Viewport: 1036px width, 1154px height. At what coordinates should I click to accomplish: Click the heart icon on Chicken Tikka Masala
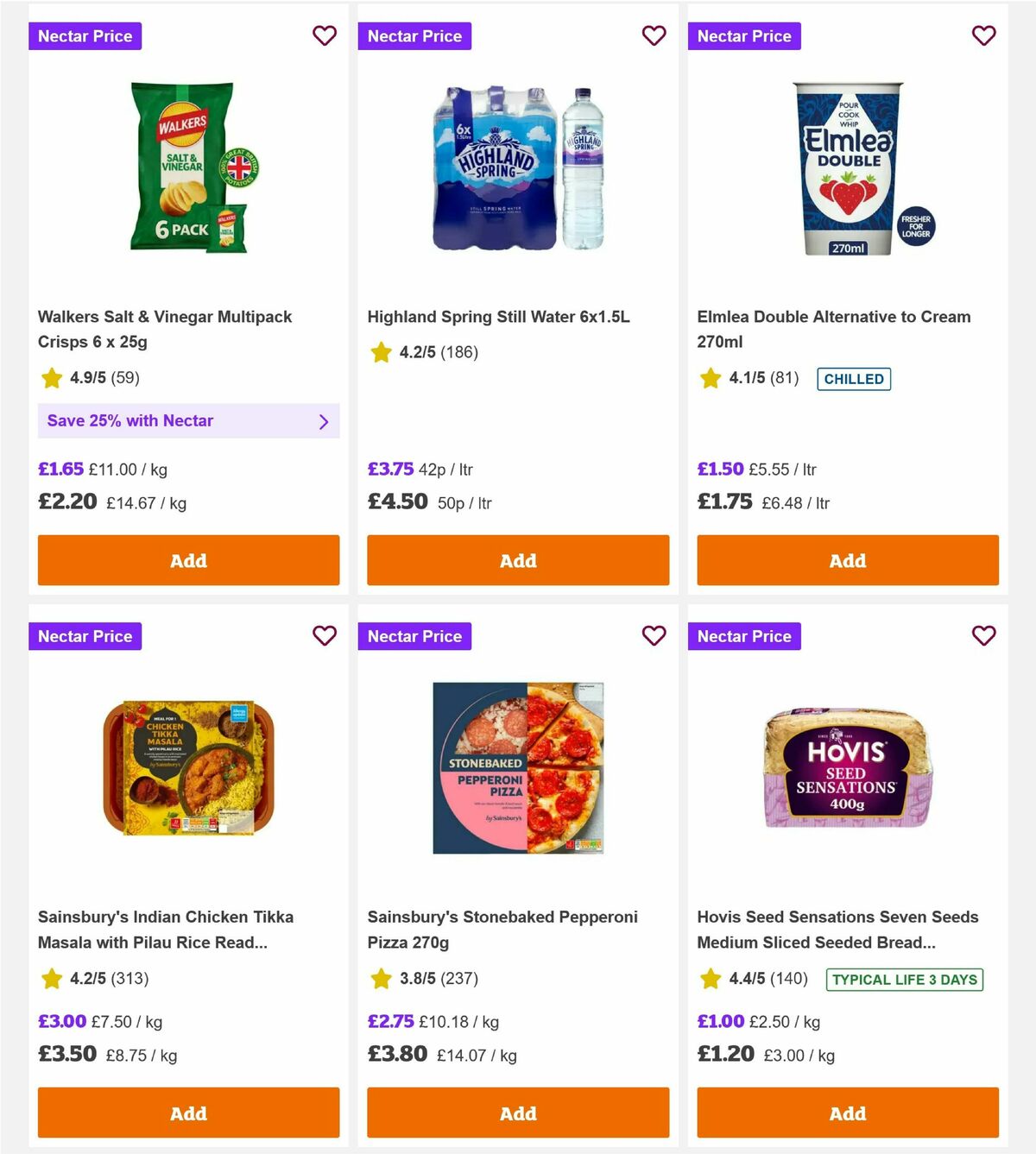(325, 635)
